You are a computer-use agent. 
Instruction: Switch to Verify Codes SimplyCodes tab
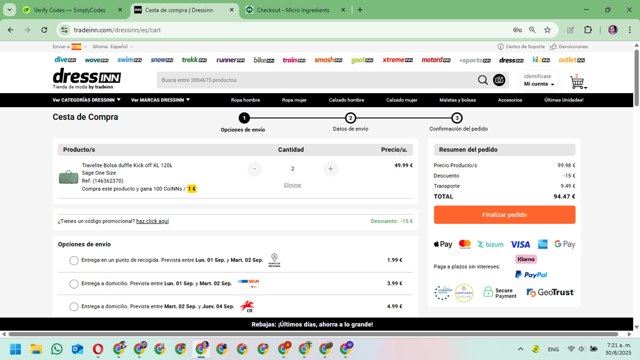pos(69,10)
